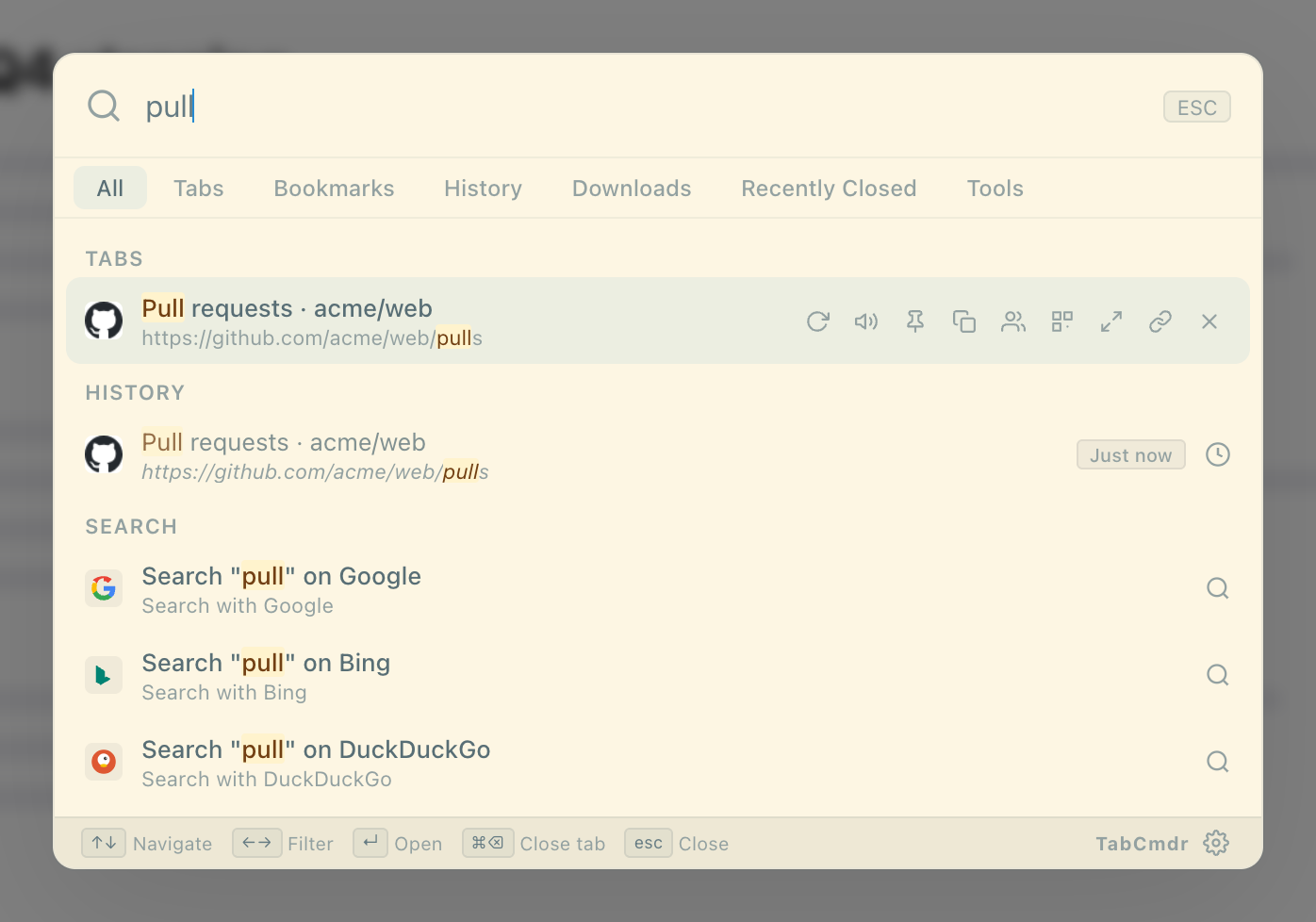Close the Pull requests tab with X
This screenshot has height=922, width=1316.
click(1209, 321)
